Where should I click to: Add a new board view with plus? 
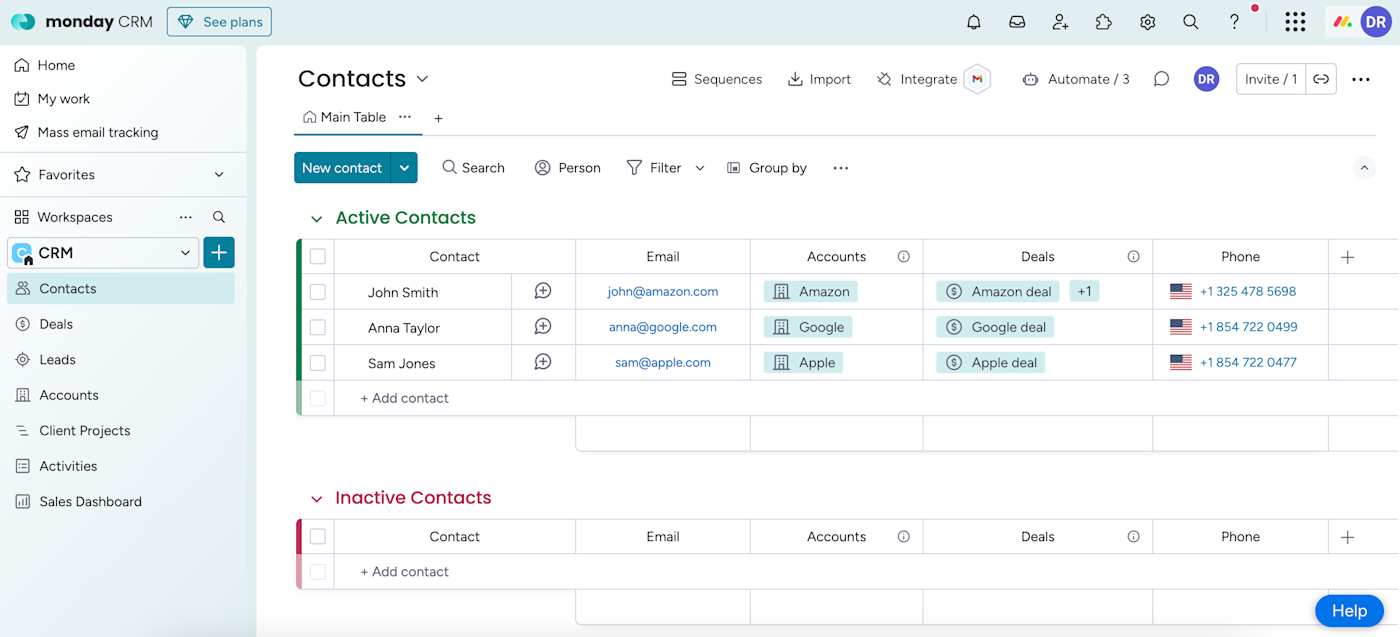click(438, 118)
